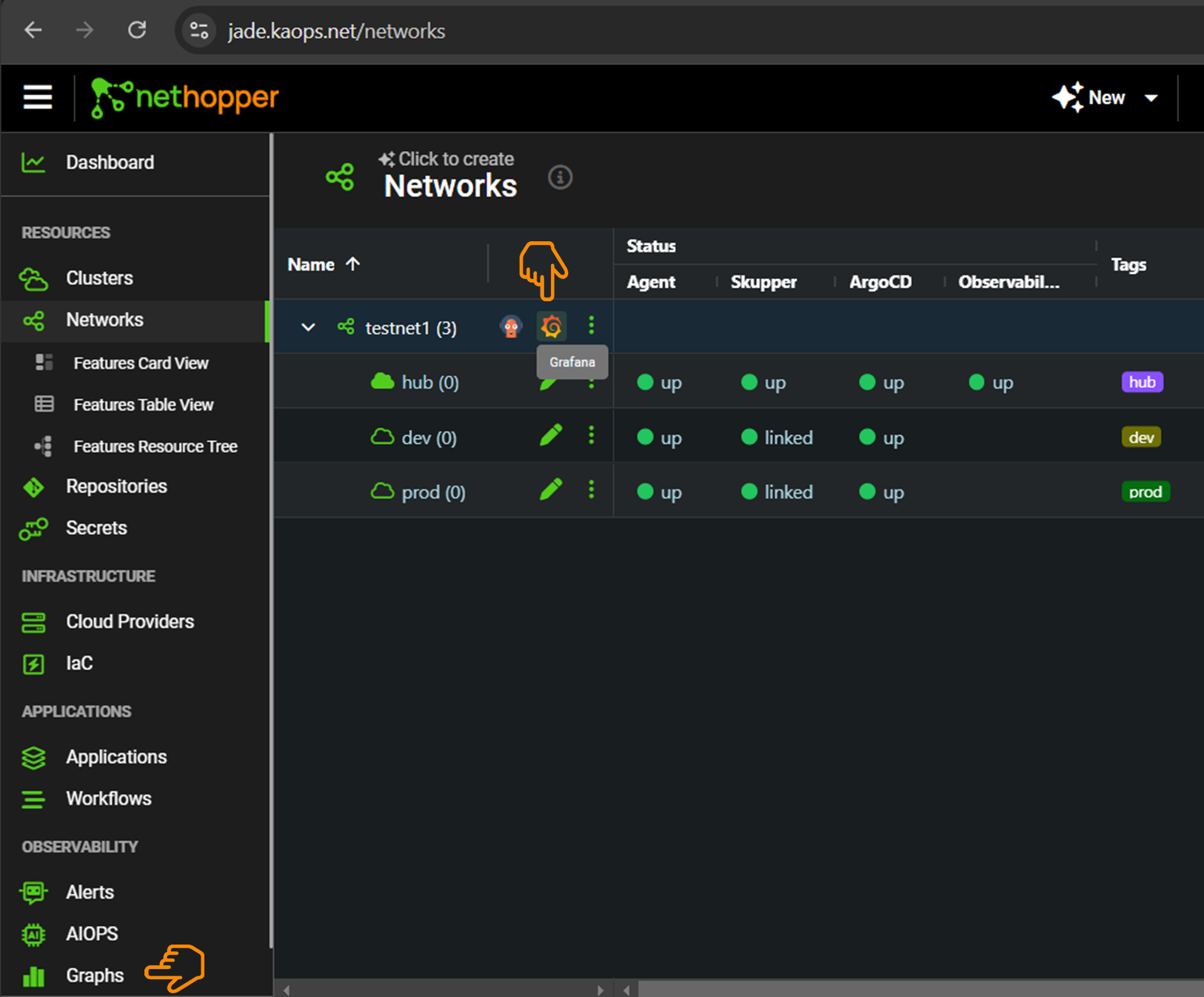1204x997 pixels.
Task: Click the browser forward arrow
Action: [x=85, y=30]
